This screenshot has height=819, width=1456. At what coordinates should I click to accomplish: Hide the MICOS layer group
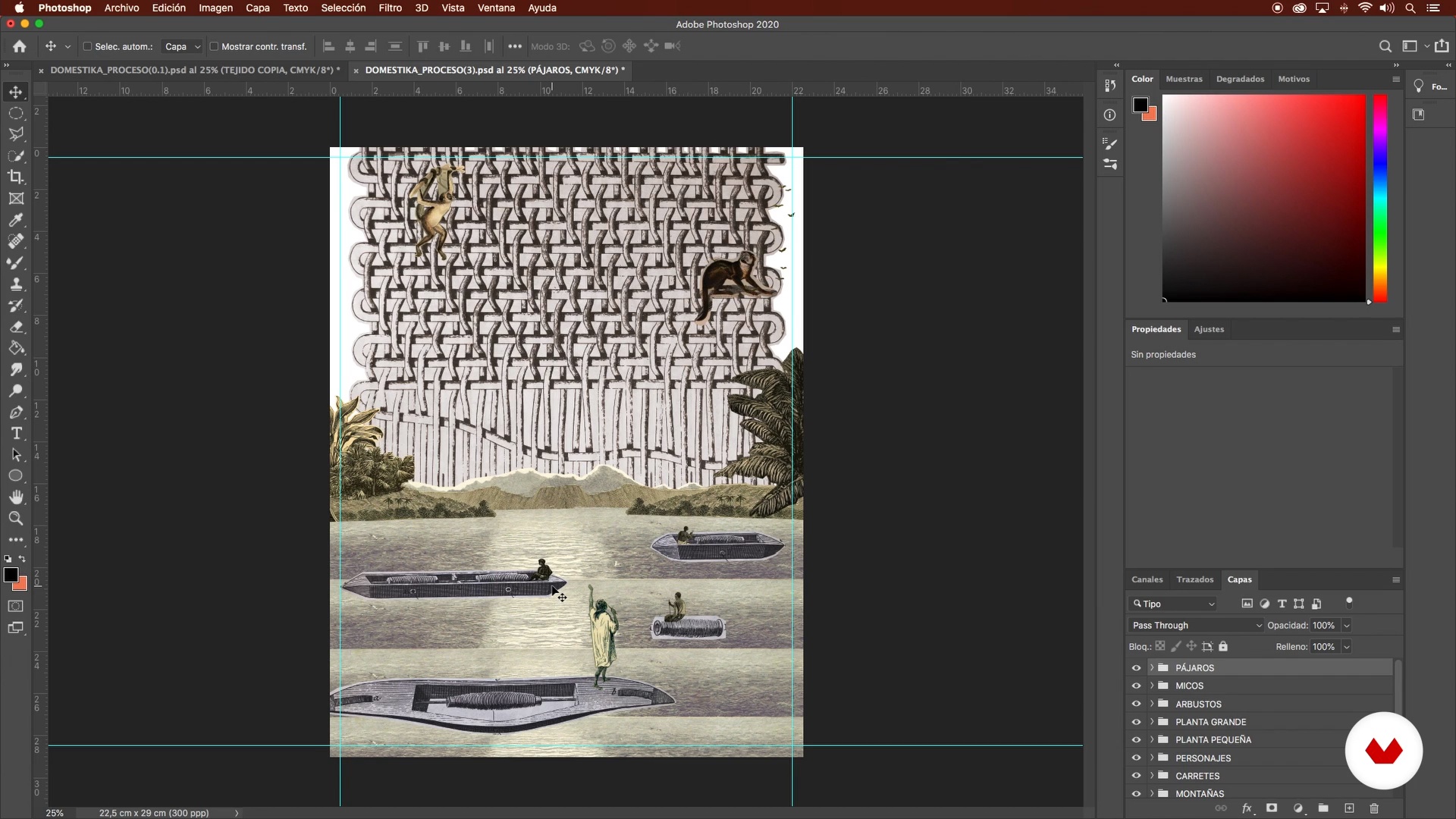pos(1136,686)
